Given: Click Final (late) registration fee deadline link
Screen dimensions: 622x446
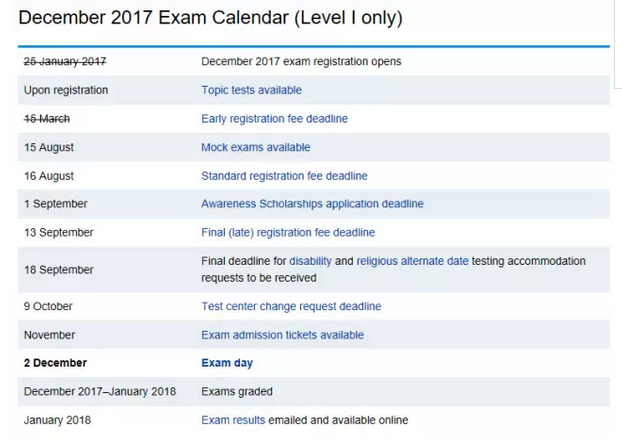Looking at the screenshot, I should coord(288,233).
